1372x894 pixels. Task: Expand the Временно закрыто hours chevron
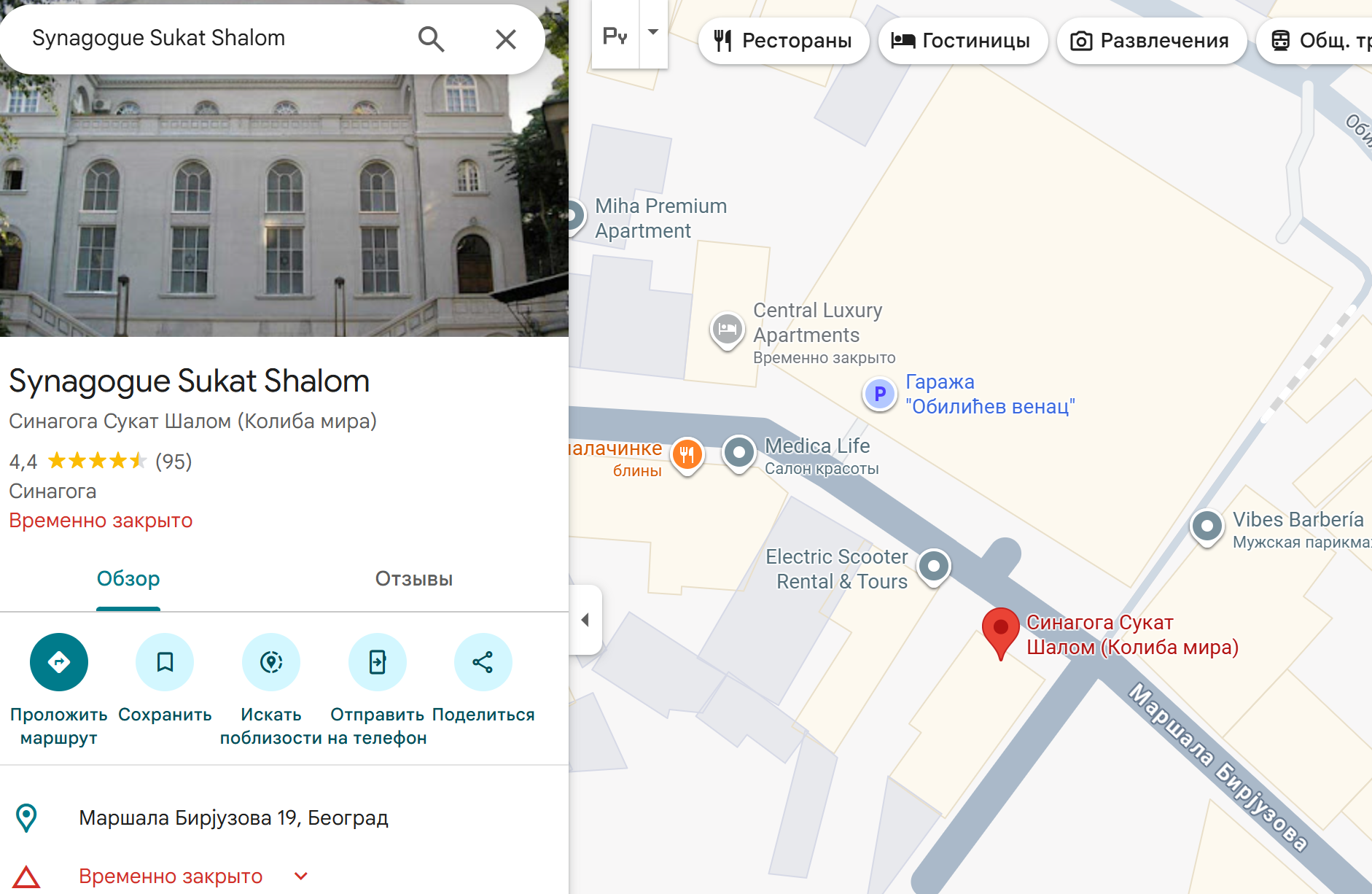[301, 876]
